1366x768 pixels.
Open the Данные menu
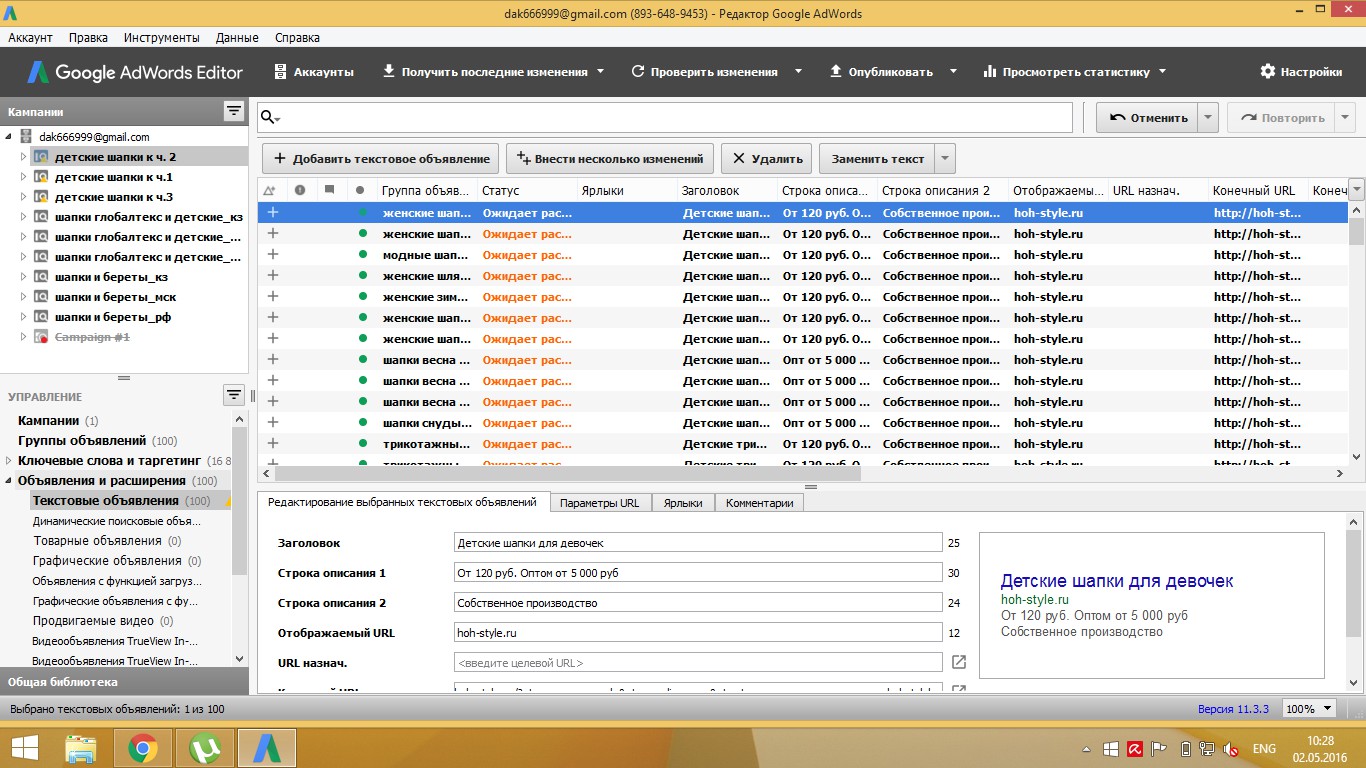(237, 38)
